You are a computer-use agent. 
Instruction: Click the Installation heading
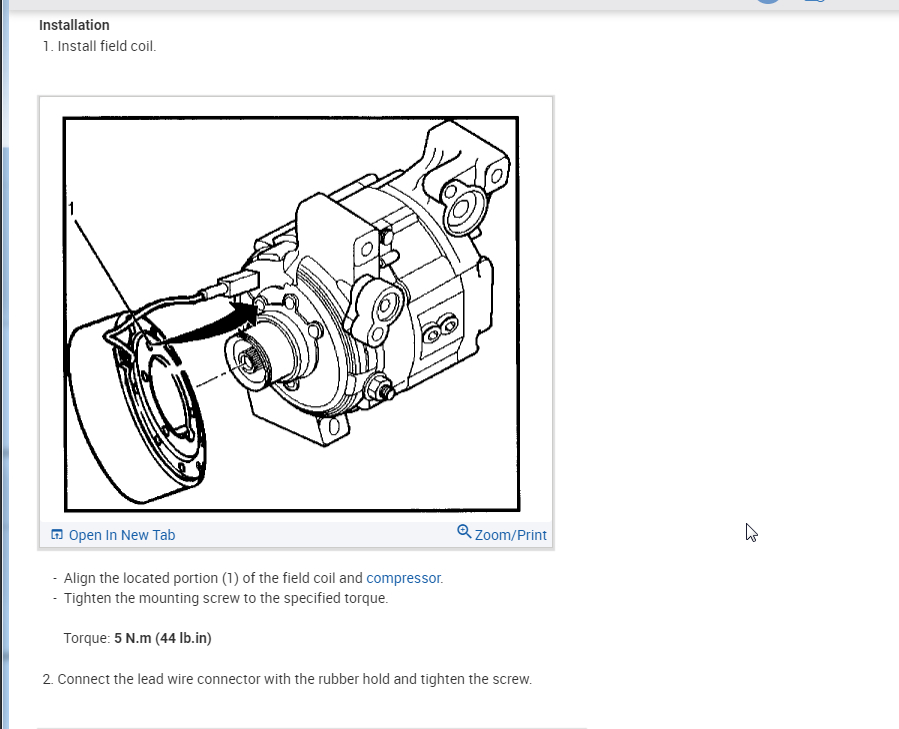tap(74, 25)
